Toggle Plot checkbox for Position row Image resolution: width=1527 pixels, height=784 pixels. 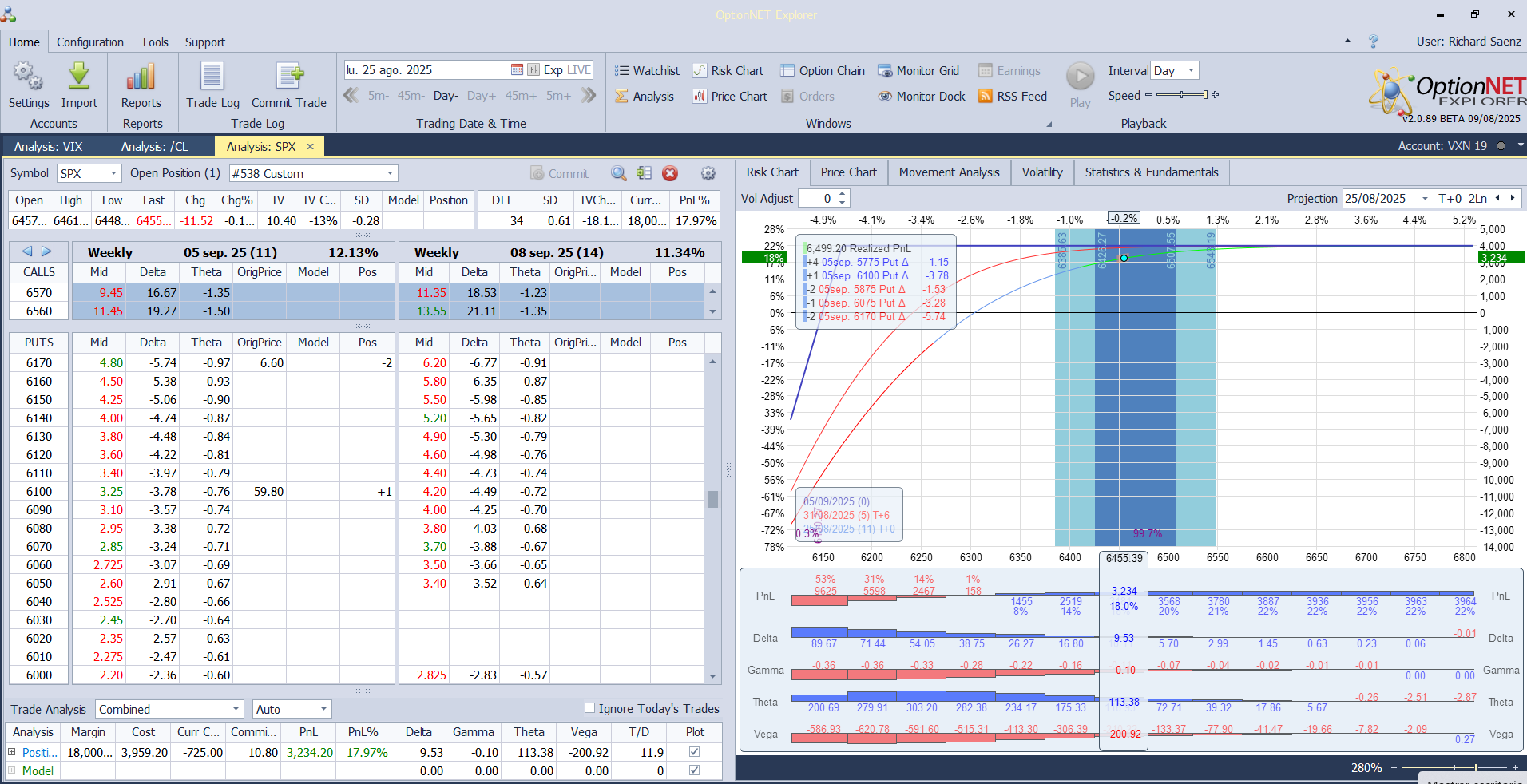(694, 752)
